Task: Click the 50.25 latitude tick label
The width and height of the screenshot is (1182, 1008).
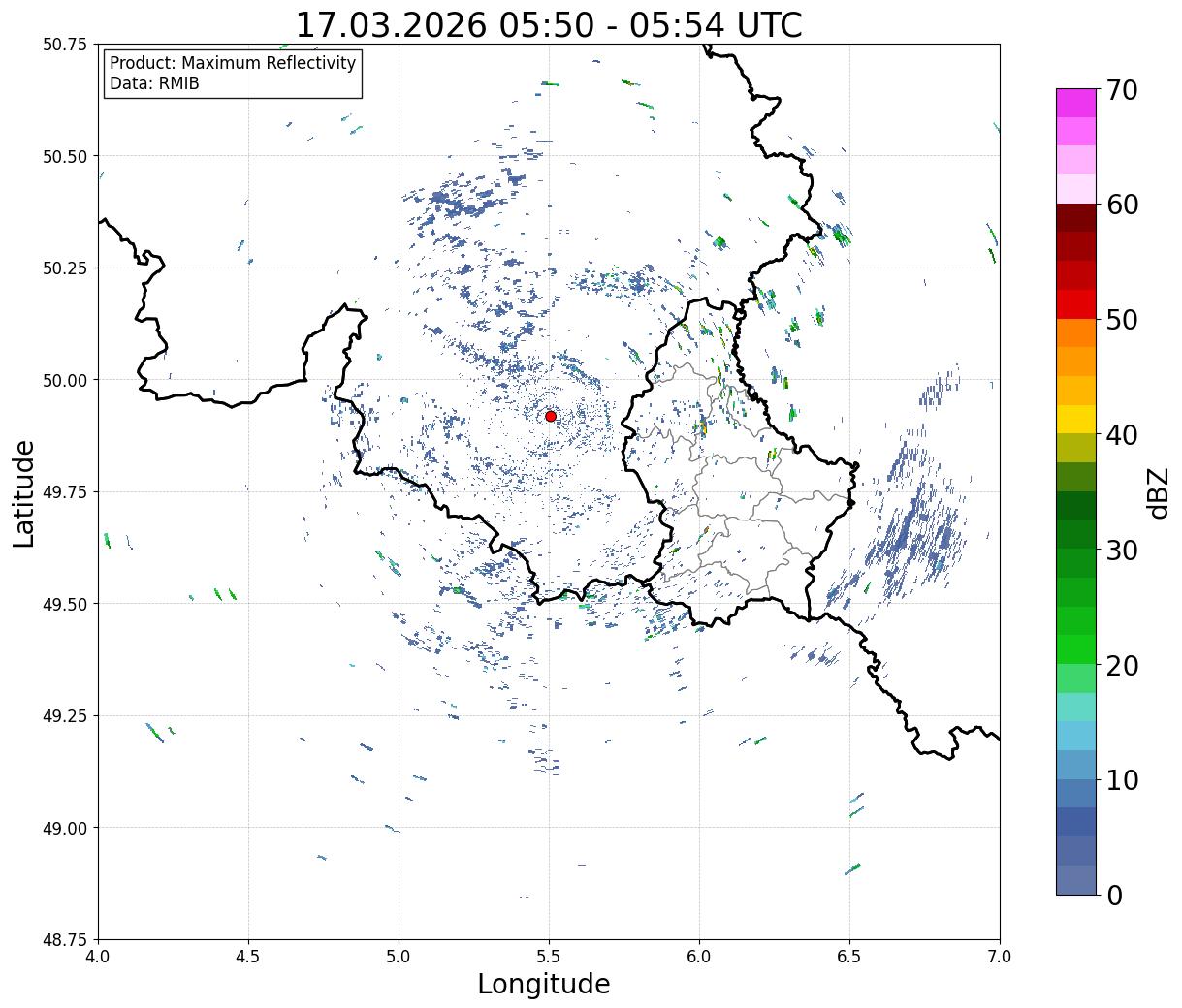Action: coord(65,268)
